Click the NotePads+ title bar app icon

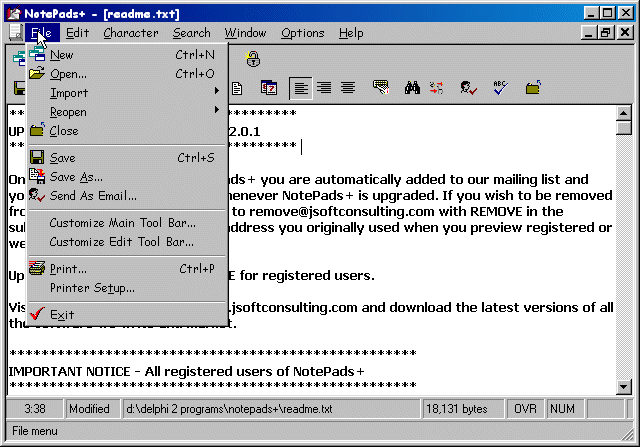[x=13, y=14]
